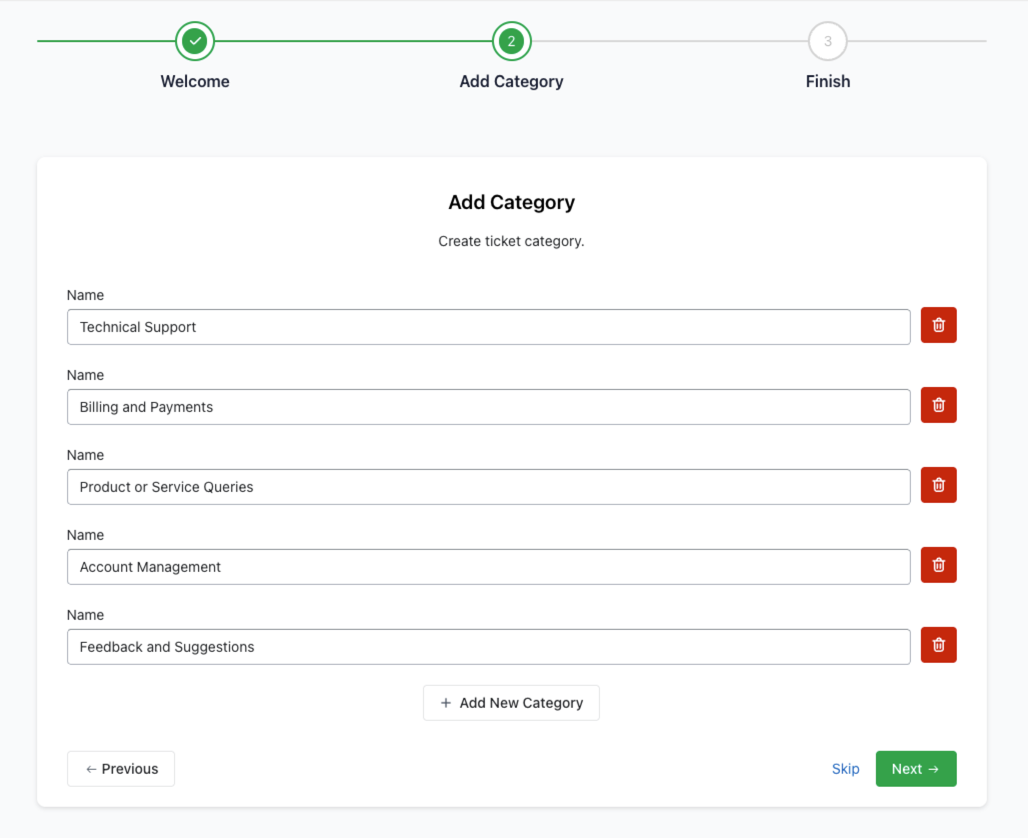The width and height of the screenshot is (1028, 838).
Task: Remove the Product or Service Queries category
Action: 938,485
